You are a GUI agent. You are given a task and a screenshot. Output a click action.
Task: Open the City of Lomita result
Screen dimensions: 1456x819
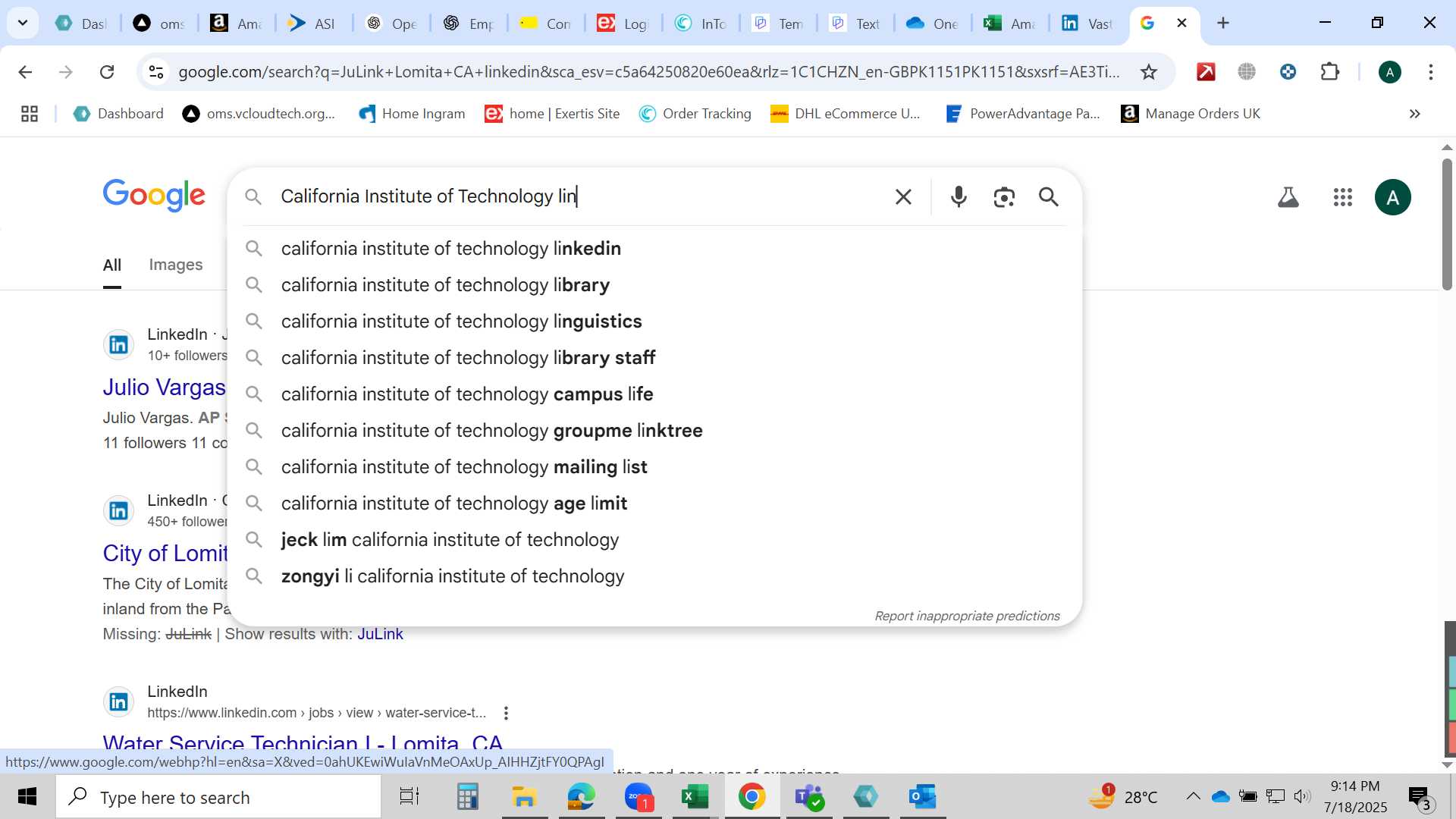(x=165, y=554)
